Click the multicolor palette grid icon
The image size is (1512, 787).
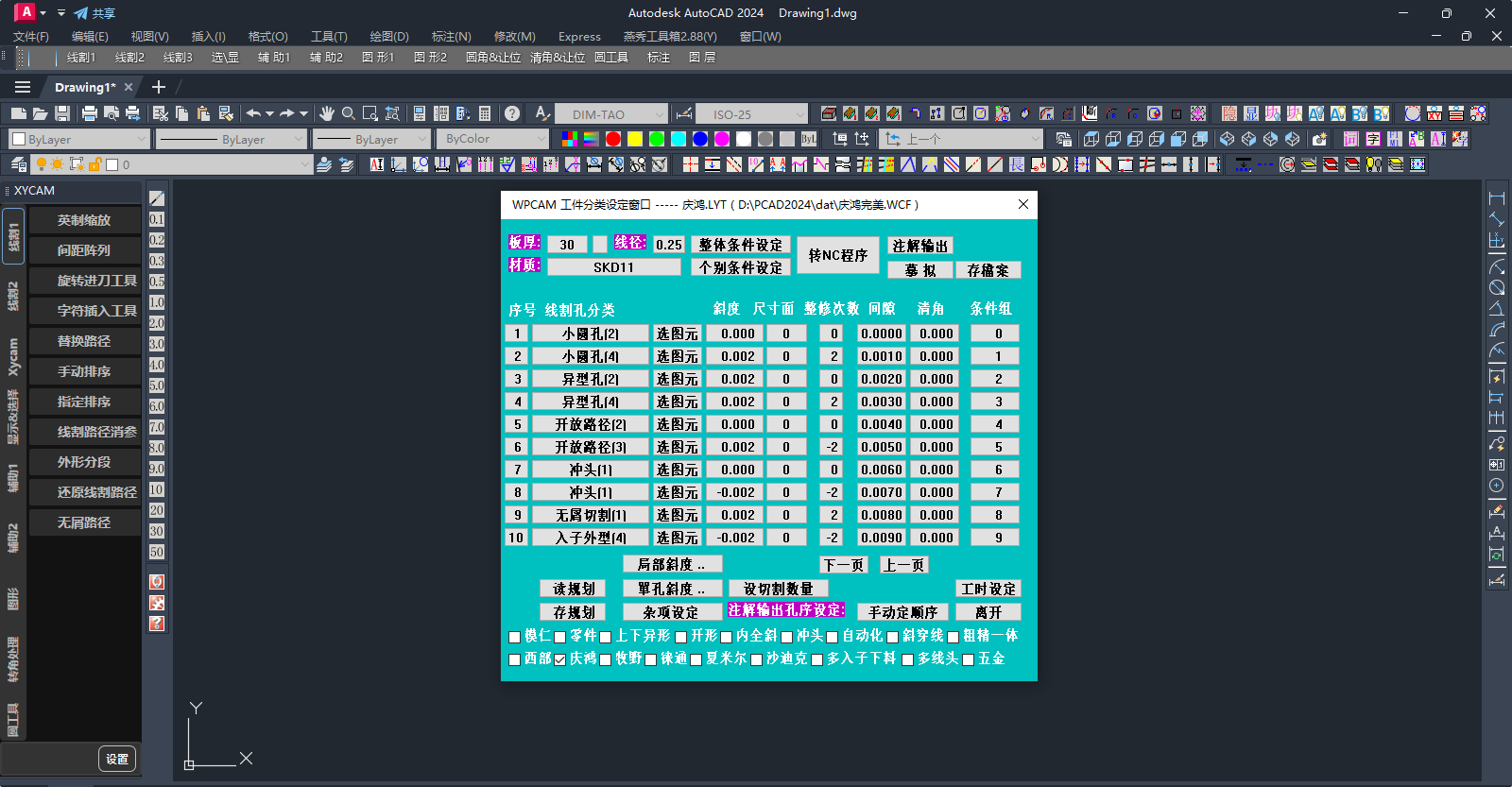[x=570, y=139]
